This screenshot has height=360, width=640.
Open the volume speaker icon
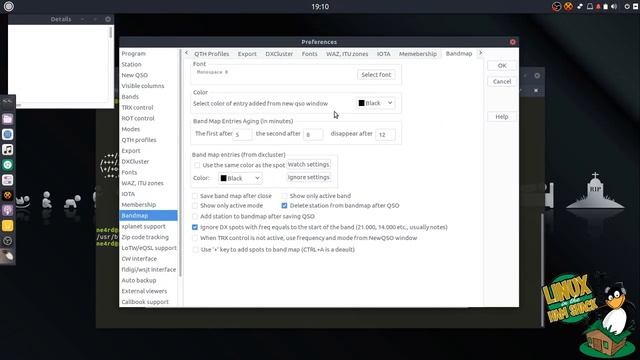tap(614, 7)
